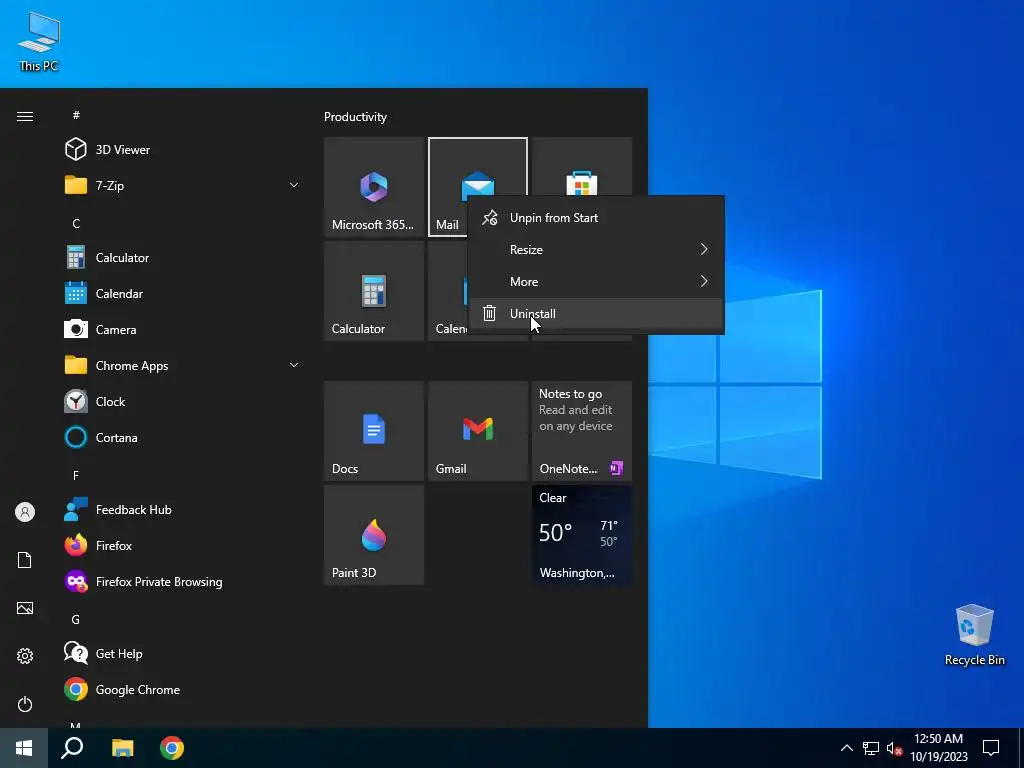The width and height of the screenshot is (1024, 768).
Task: Click the Start menu hamburger expand icon
Action: coord(25,116)
